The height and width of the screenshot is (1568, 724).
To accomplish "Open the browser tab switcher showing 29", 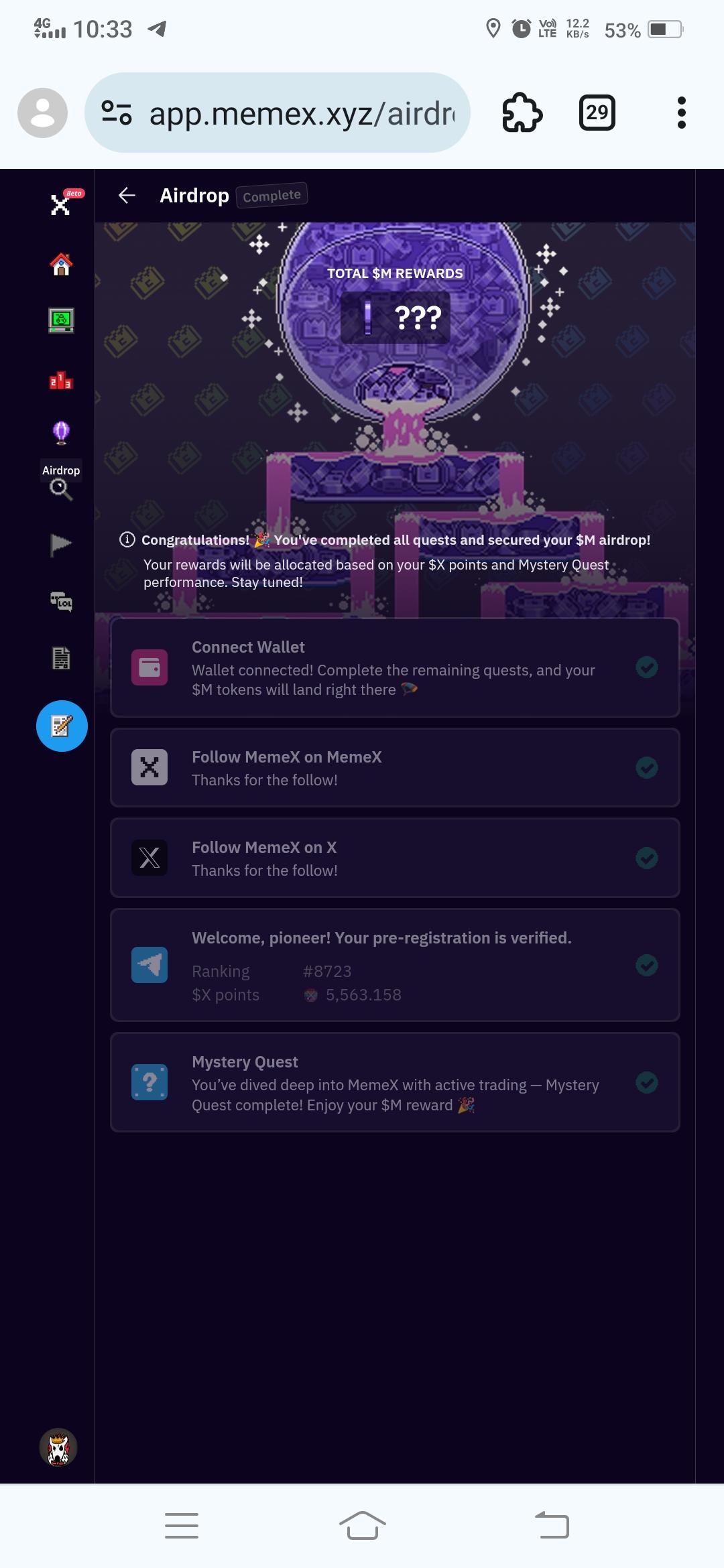I will tap(597, 113).
